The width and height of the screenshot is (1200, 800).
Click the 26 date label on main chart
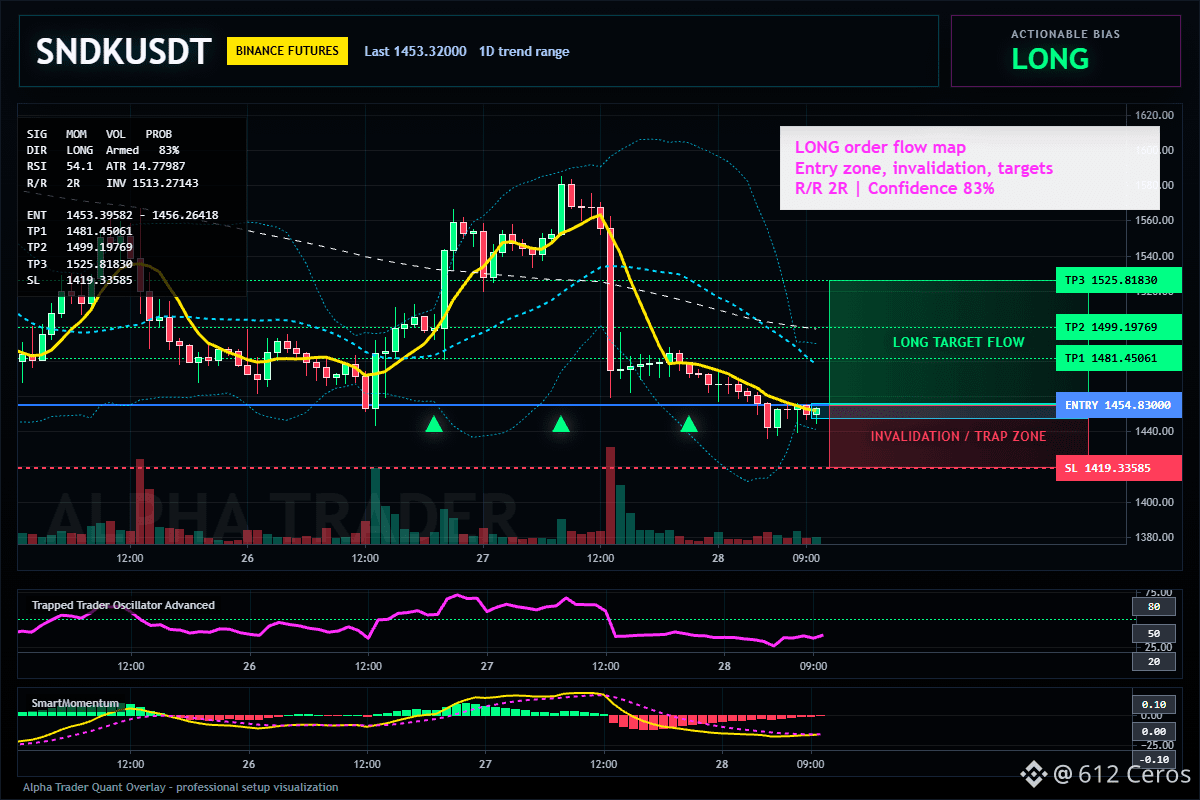[246, 558]
